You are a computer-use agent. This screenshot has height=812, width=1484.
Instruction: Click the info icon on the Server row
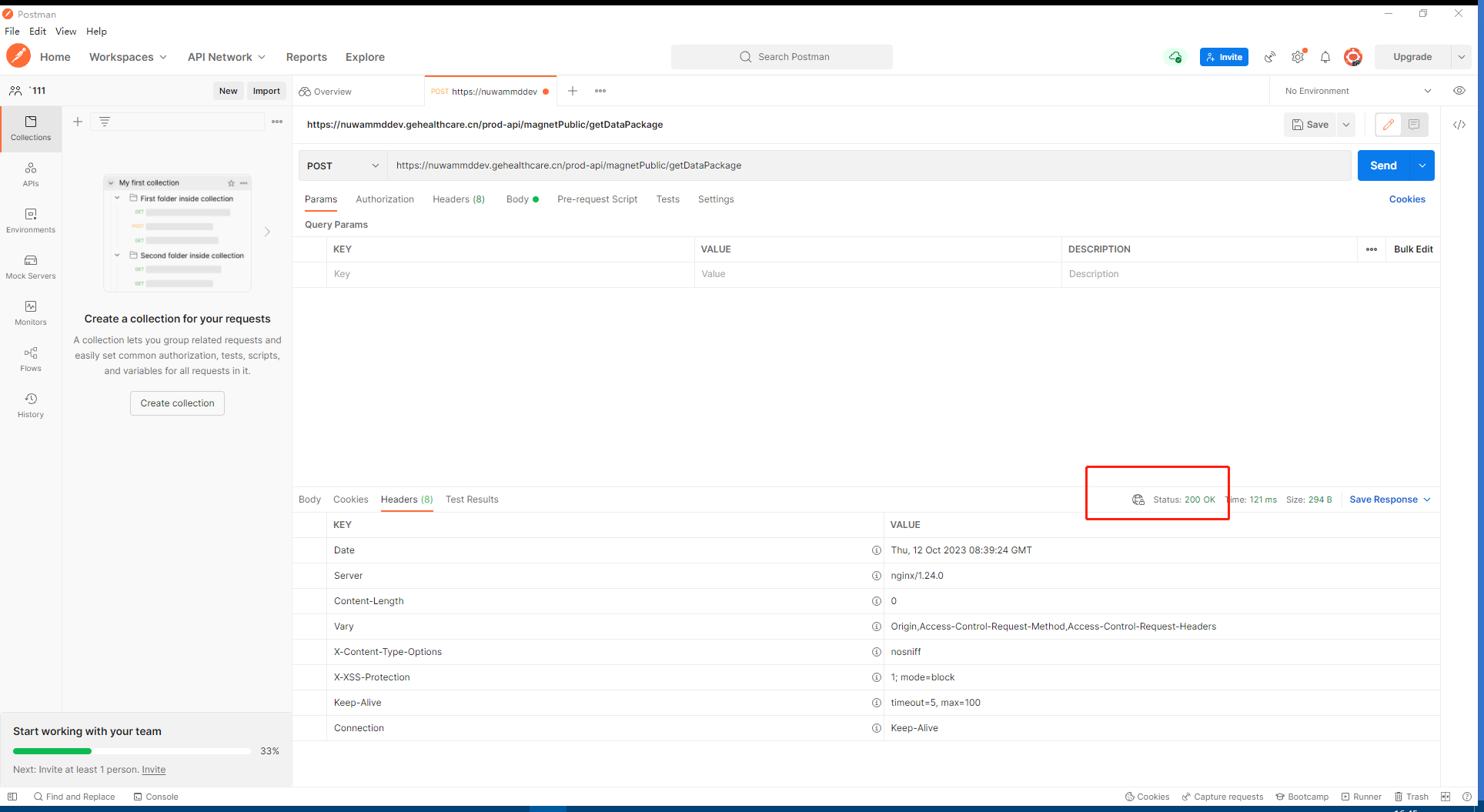(876, 576)
